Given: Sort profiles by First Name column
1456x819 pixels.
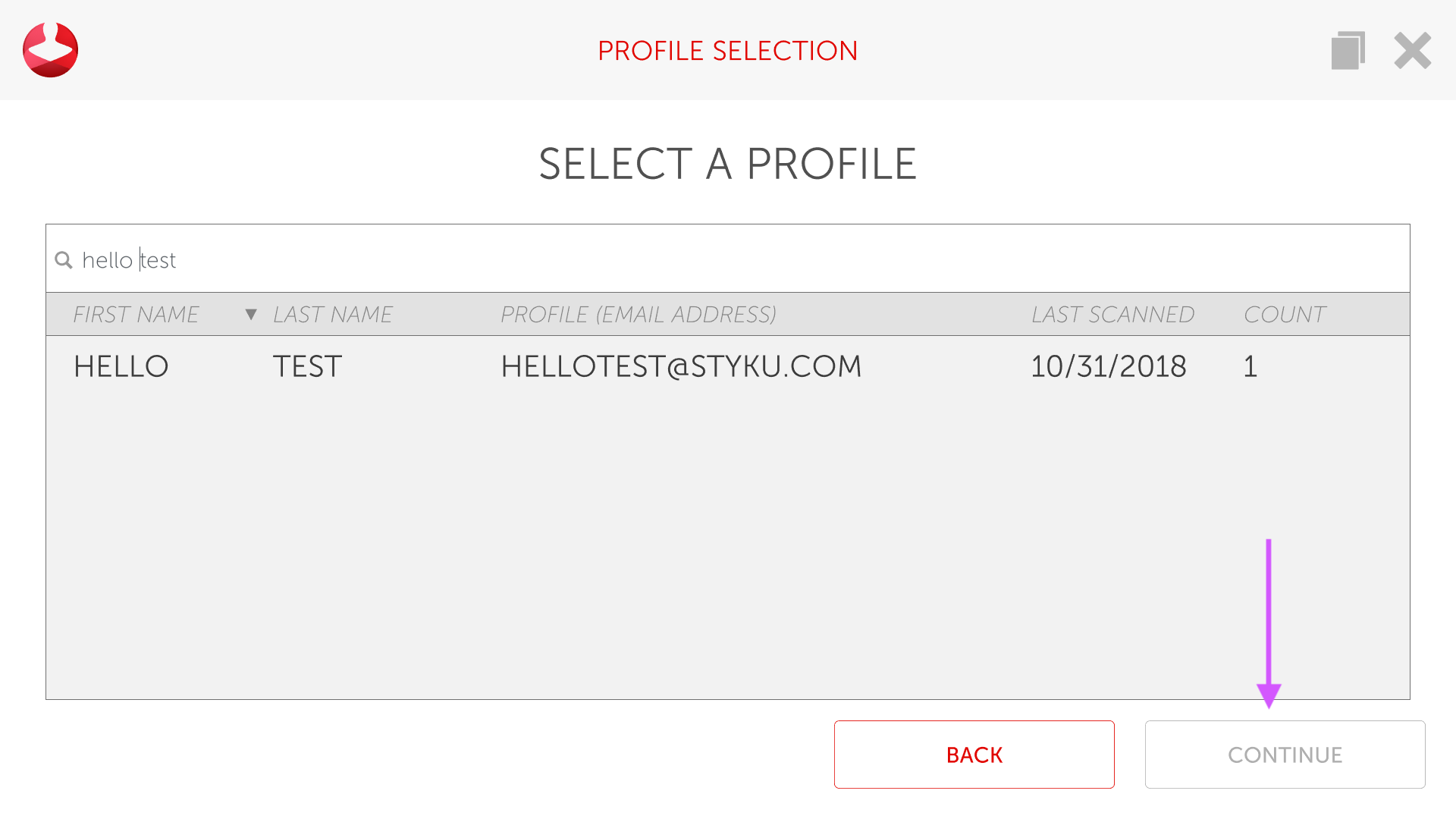Looking at the screenshot, I should pyautogui.click(x=136, y=314).
